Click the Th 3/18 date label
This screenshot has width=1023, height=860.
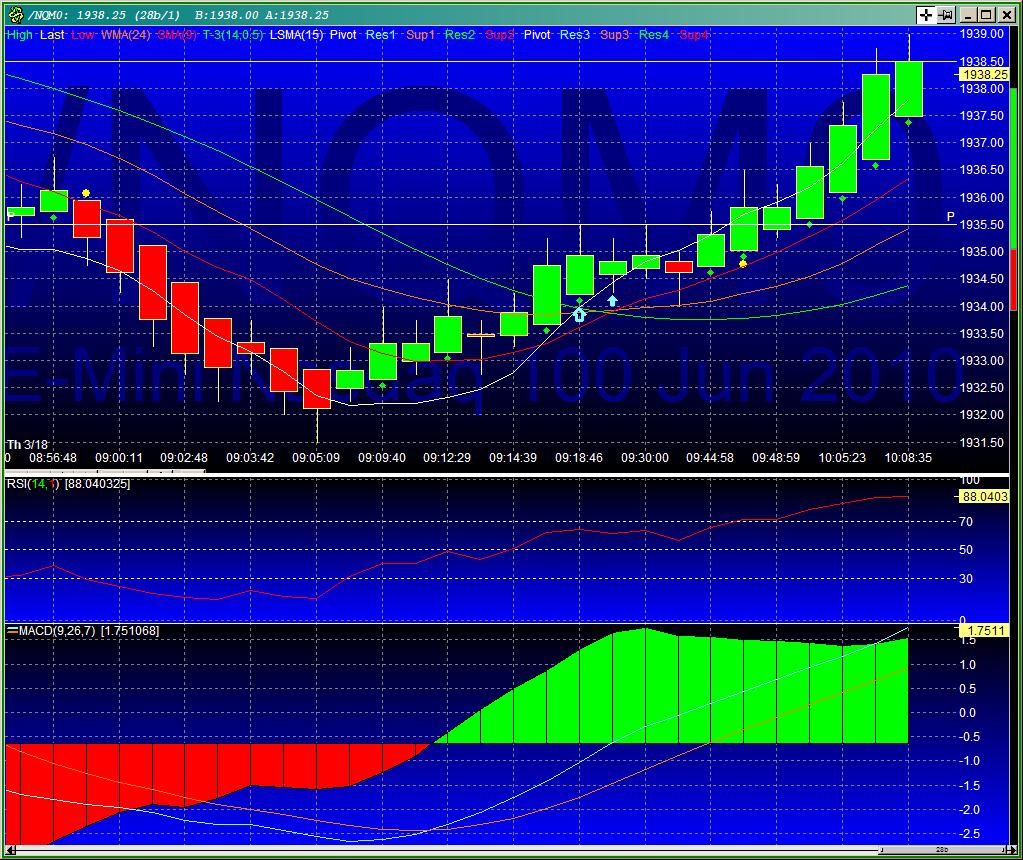point(27,444)
